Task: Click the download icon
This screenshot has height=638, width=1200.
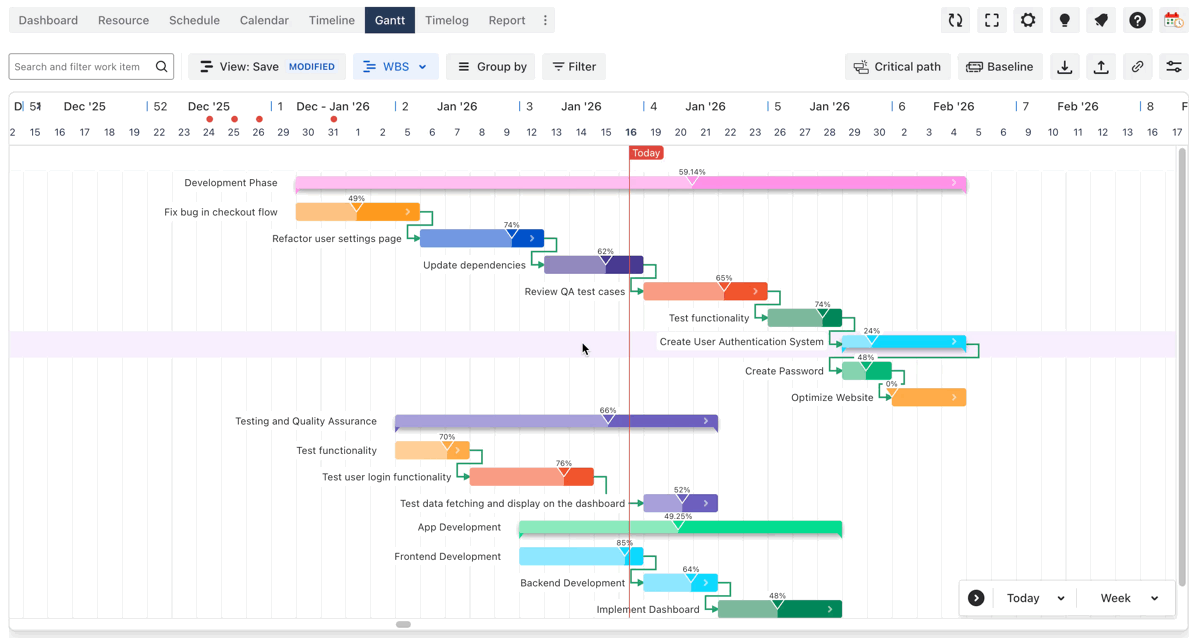Action: point(1065,67)
